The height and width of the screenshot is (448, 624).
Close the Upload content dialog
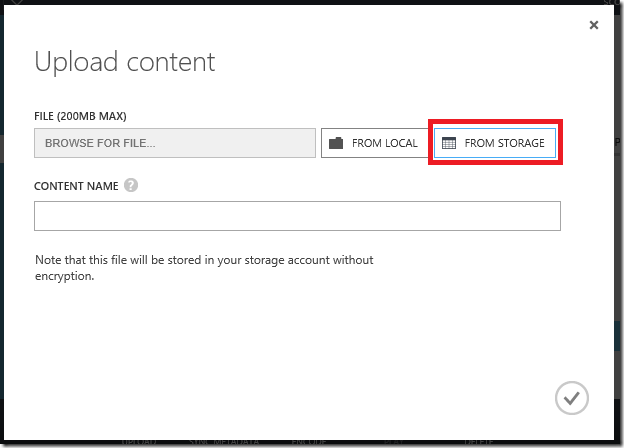(593, 25)
